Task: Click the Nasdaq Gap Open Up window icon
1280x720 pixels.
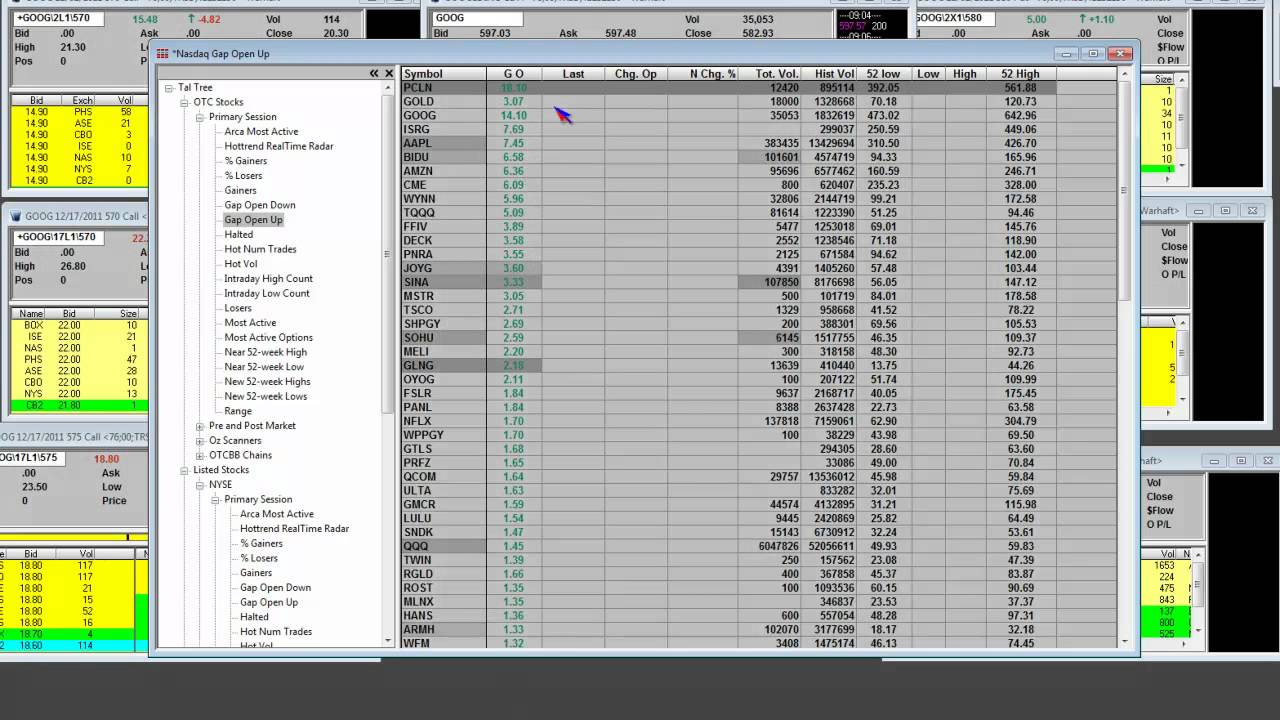Action: [163, 54]
